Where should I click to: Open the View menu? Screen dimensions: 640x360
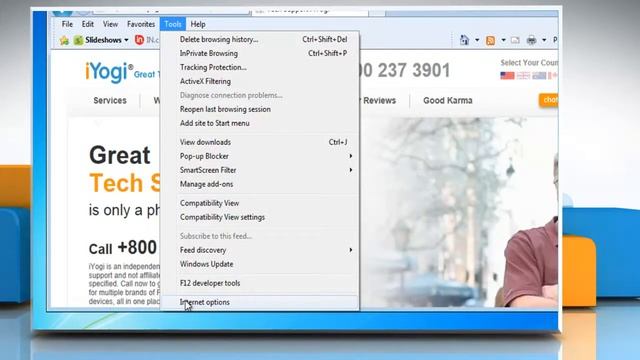[110, 24]
